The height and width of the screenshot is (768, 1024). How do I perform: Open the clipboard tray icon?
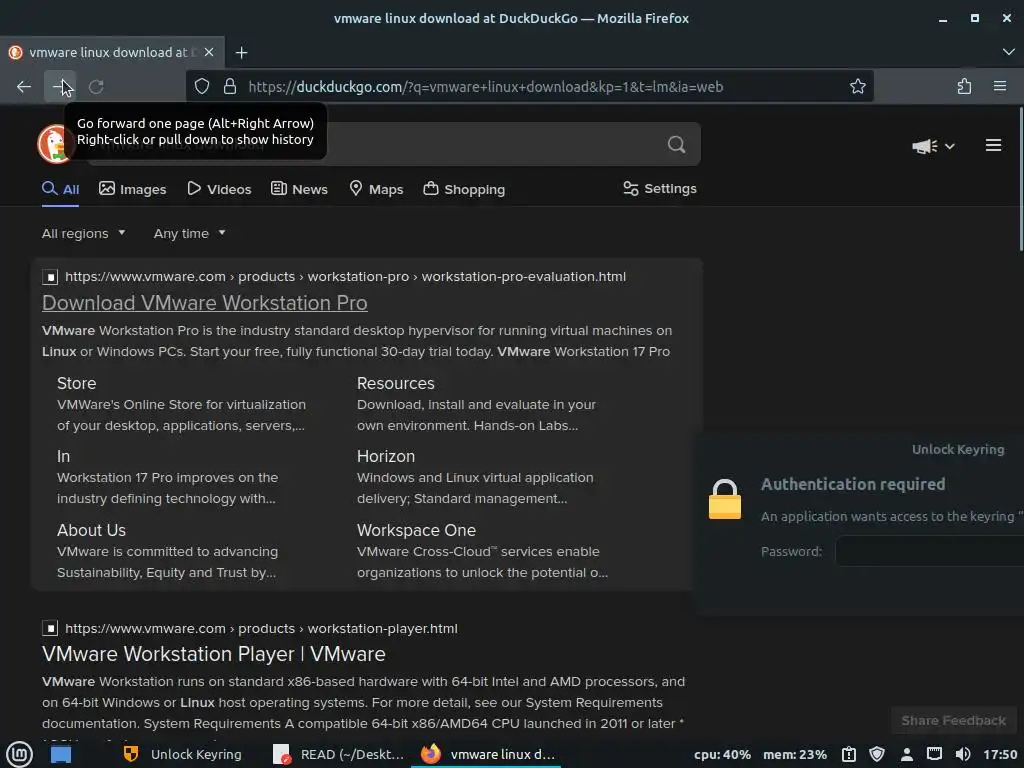pos(848,754)
